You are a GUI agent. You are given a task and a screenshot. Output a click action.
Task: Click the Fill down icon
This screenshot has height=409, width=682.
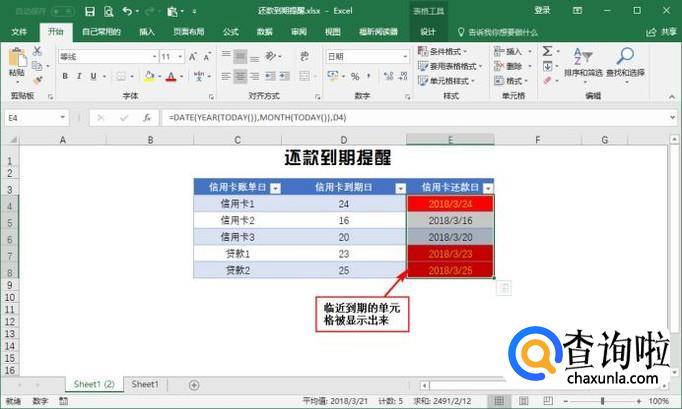coord(547,66)
